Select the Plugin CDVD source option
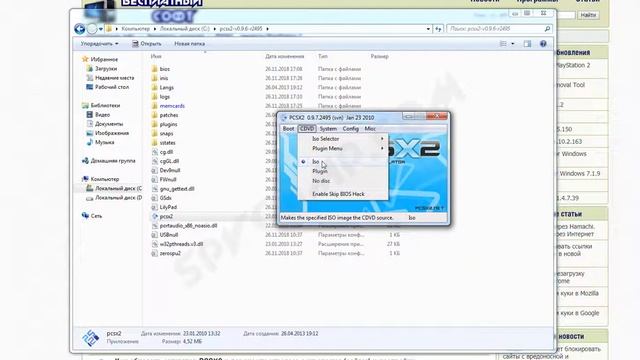 (x=343, y=171)
